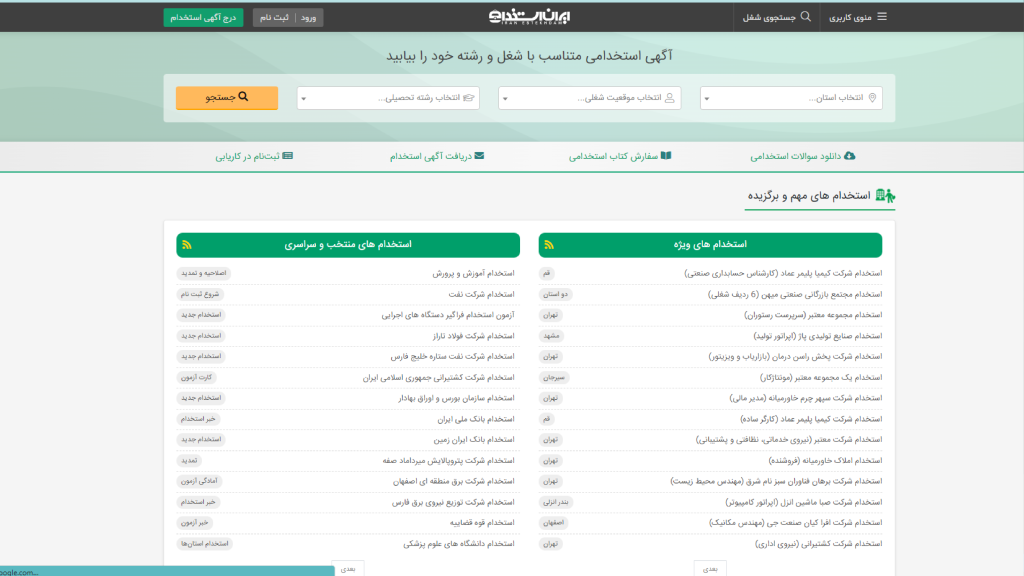Click the درج آگهی استخدام button
The height and width of the screenshot is (576, 1024).
pyautogui.click(x=203, y=18)
